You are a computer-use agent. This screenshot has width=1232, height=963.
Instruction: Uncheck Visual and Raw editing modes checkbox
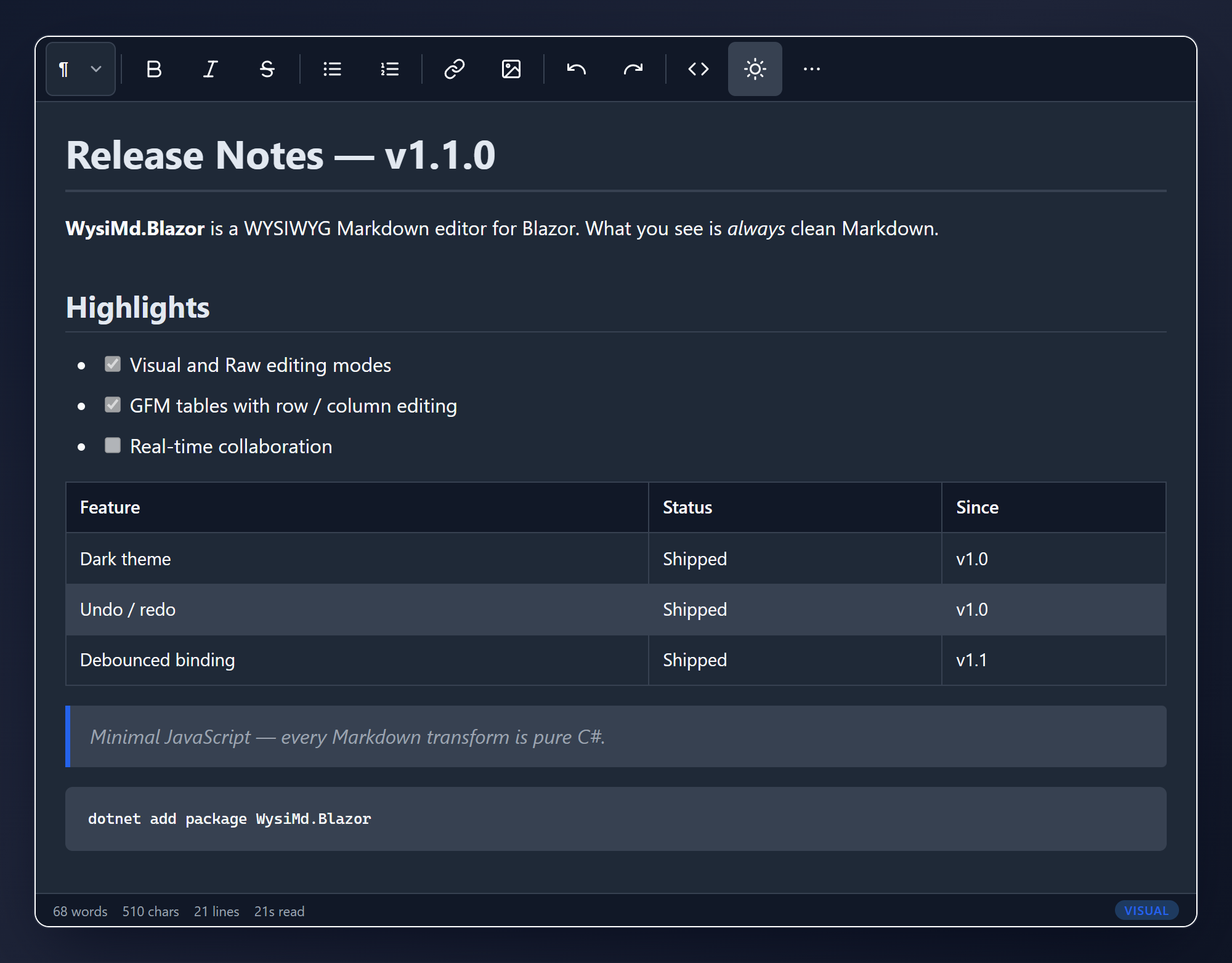coord(113,364)
